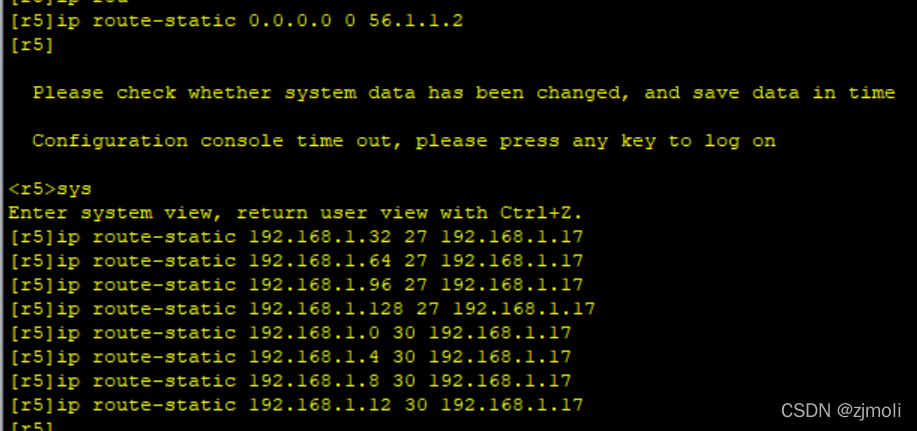The width and height of the screenshot is (917, 431).
Task: Click the cut-off command line at top
Action: (x=60, y=3)
